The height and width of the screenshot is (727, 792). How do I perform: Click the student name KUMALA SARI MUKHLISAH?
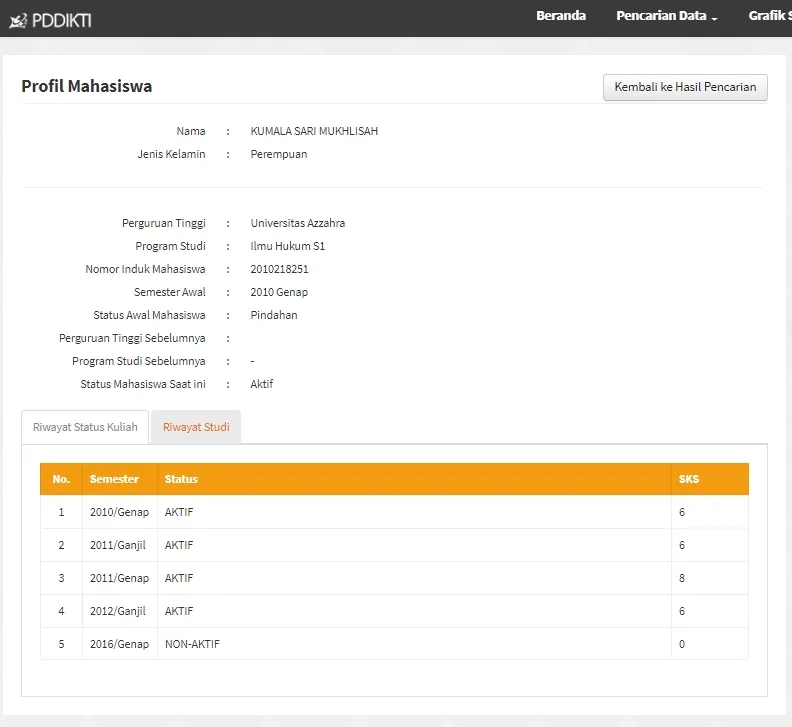314,131
